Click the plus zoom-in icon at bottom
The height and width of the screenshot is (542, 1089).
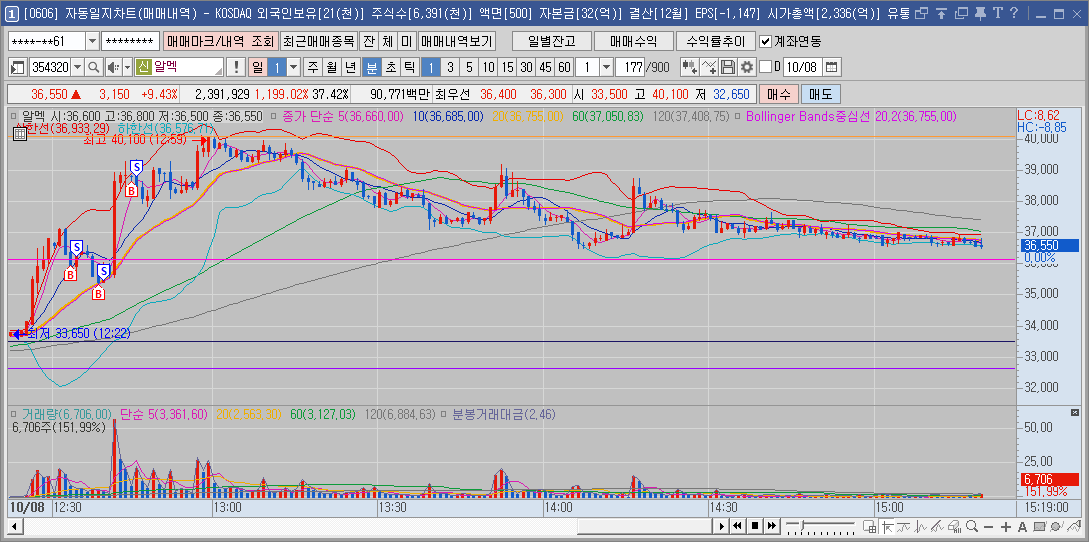pyautogui.click(x=1005, y=526)
